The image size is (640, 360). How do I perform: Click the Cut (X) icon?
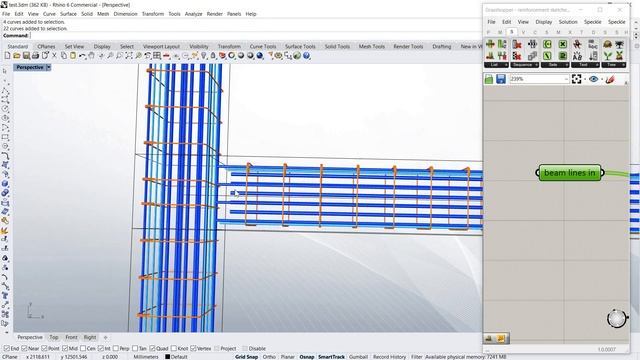point(54,56)
